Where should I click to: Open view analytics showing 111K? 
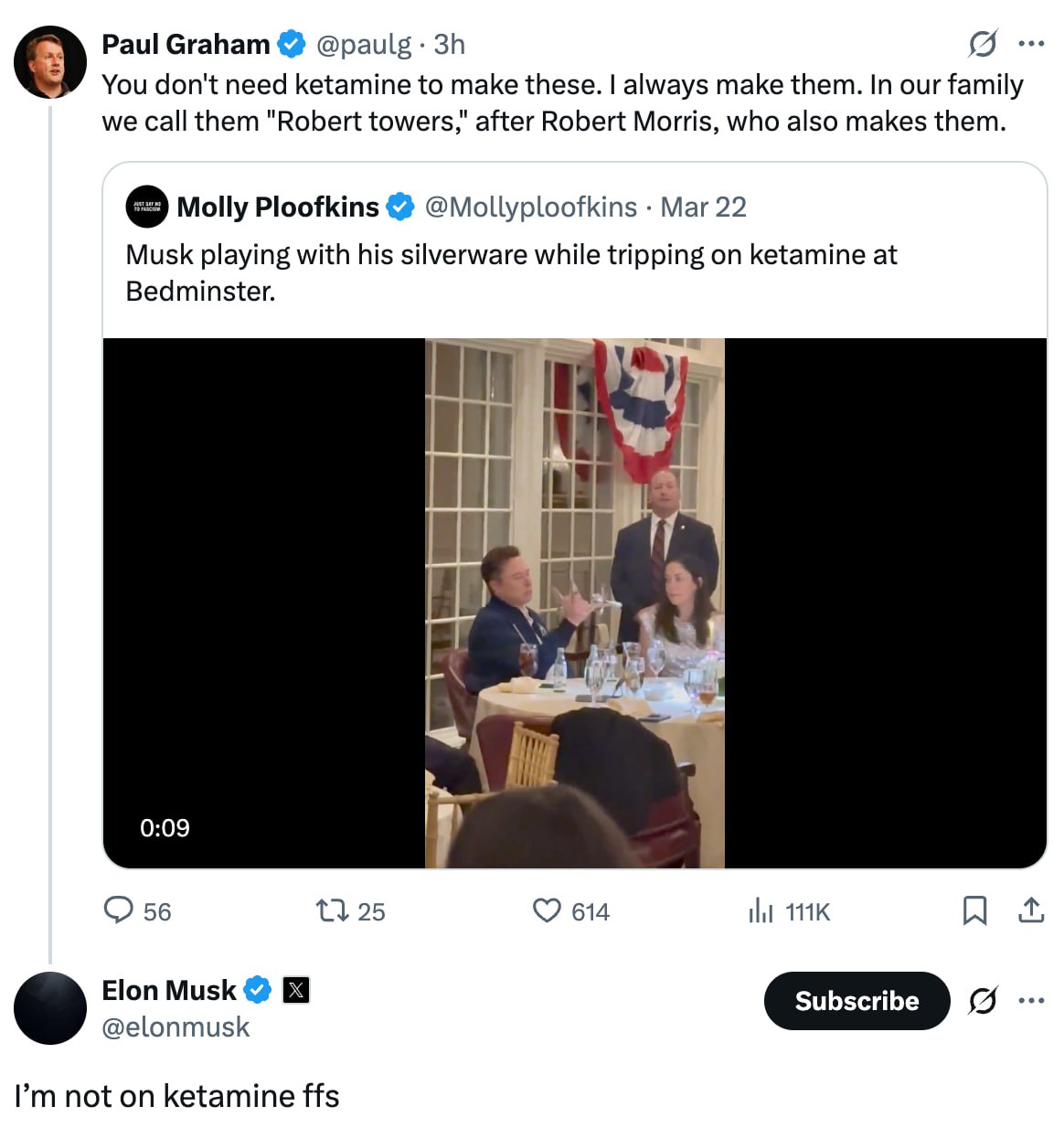(x=761, y=910)
